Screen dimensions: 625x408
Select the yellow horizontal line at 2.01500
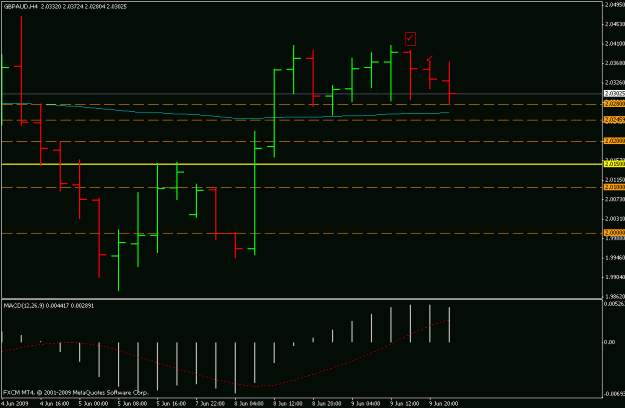coord(301,164)
